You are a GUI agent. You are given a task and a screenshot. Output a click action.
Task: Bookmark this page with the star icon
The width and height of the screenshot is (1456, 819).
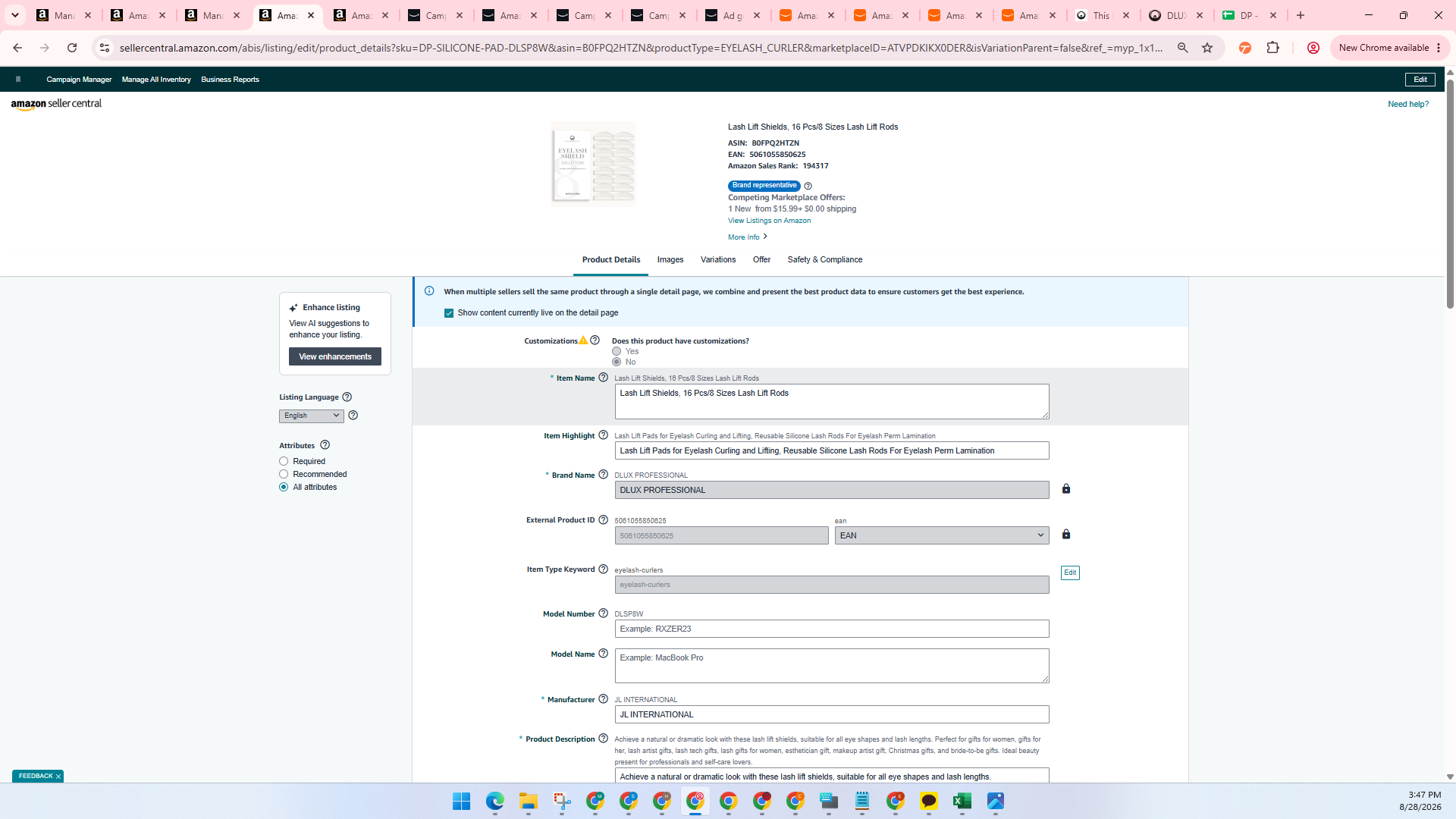pos(1207,48)
